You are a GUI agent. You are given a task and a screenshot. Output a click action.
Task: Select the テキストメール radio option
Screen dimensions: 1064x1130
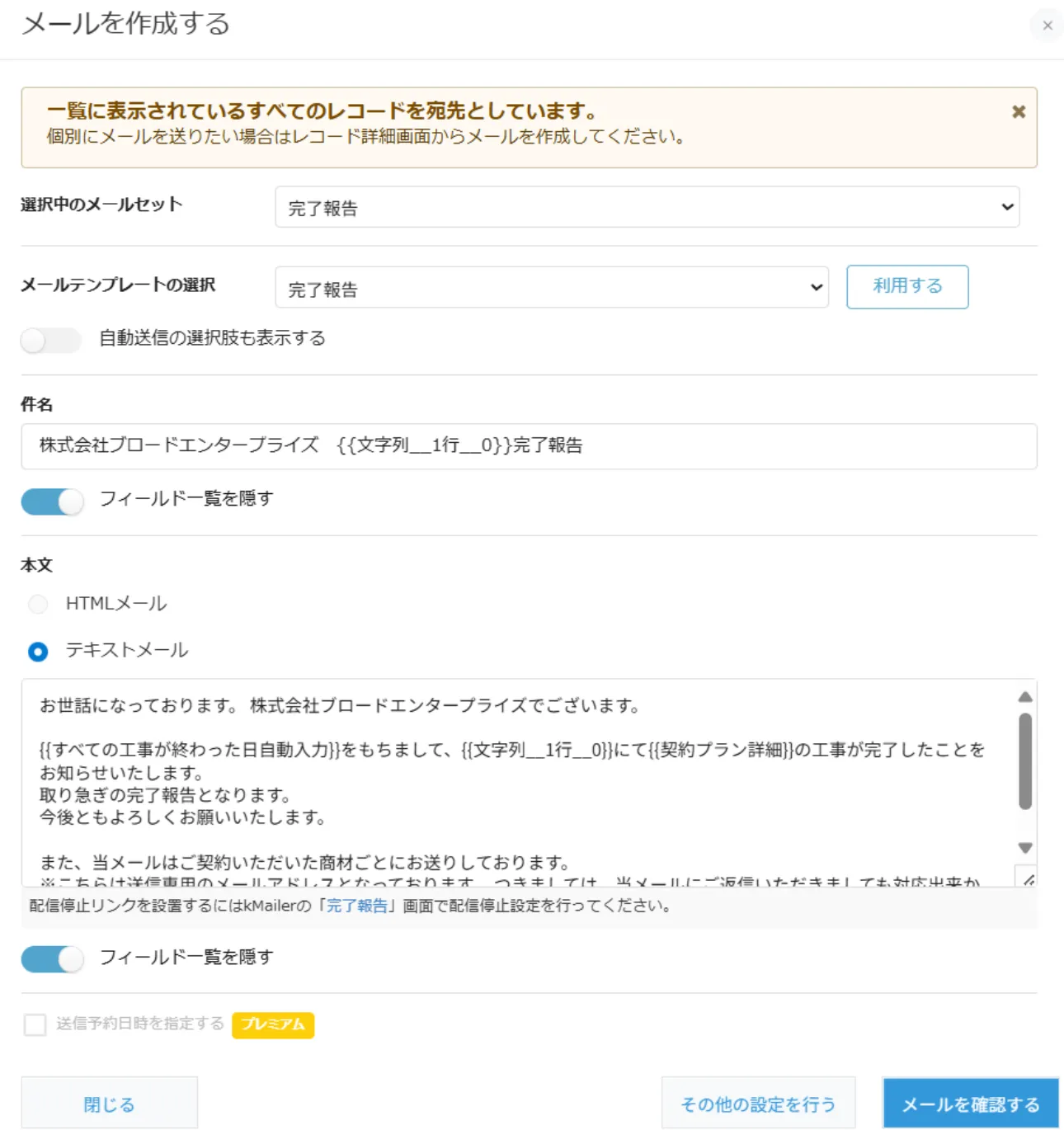pos(38,652)
